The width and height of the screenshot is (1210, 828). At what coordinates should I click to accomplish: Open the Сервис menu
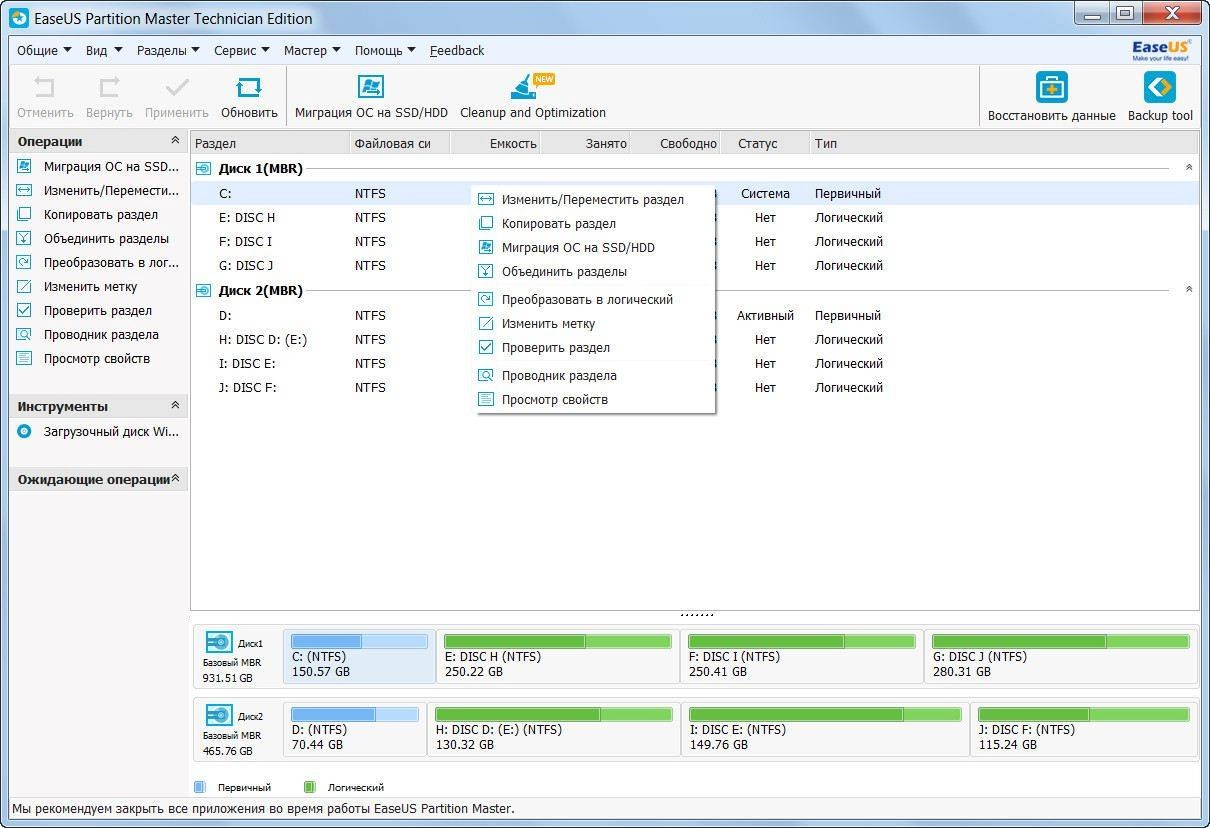[242, 50]
